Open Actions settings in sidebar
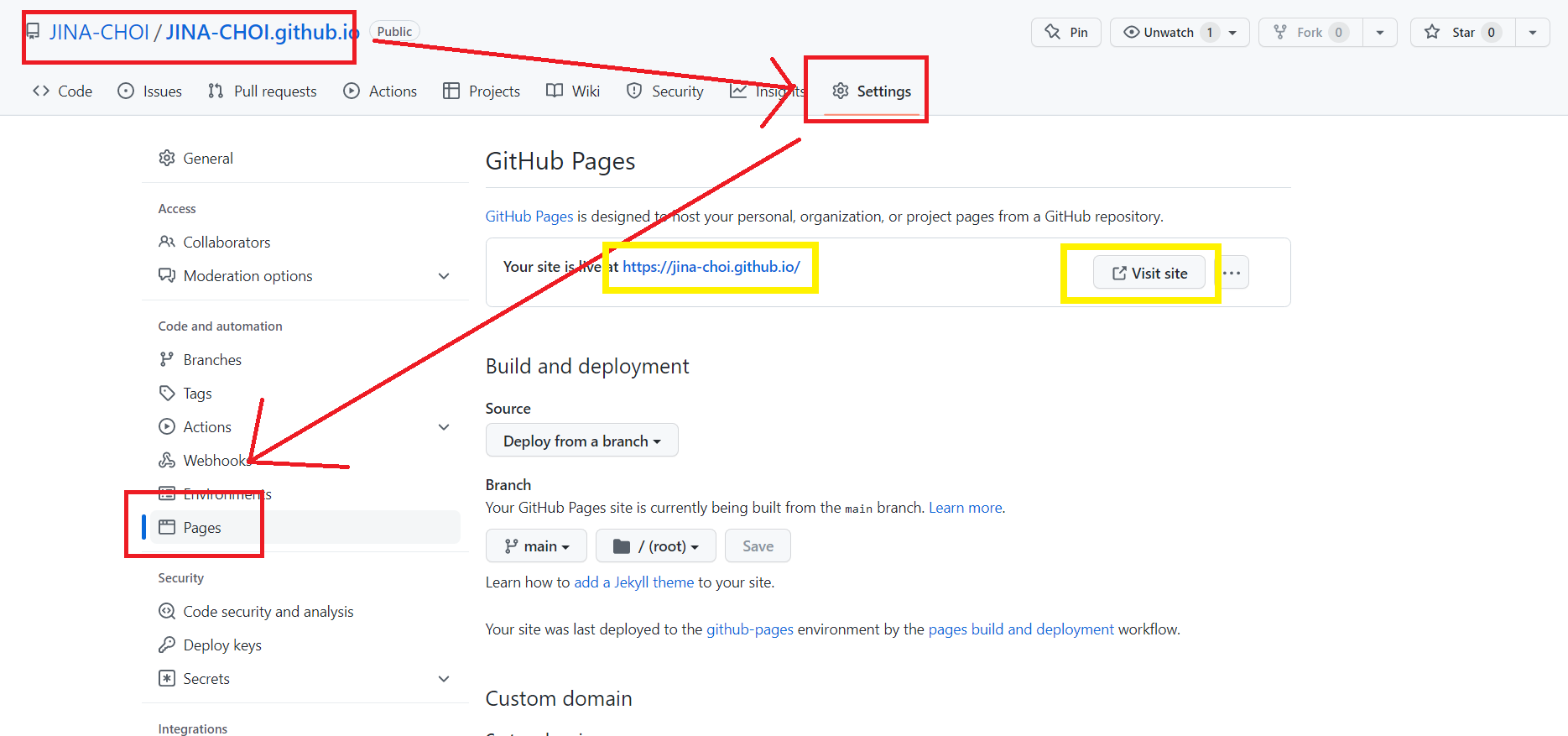Image resolution: width=1568 pixels, height=736 pixels. [305, 426]
